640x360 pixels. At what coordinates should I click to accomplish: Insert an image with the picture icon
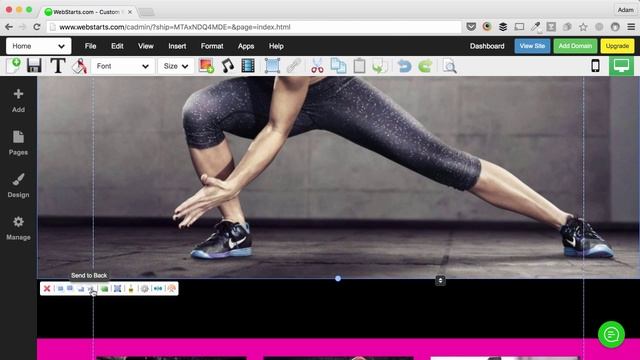(x=206, y=66)
